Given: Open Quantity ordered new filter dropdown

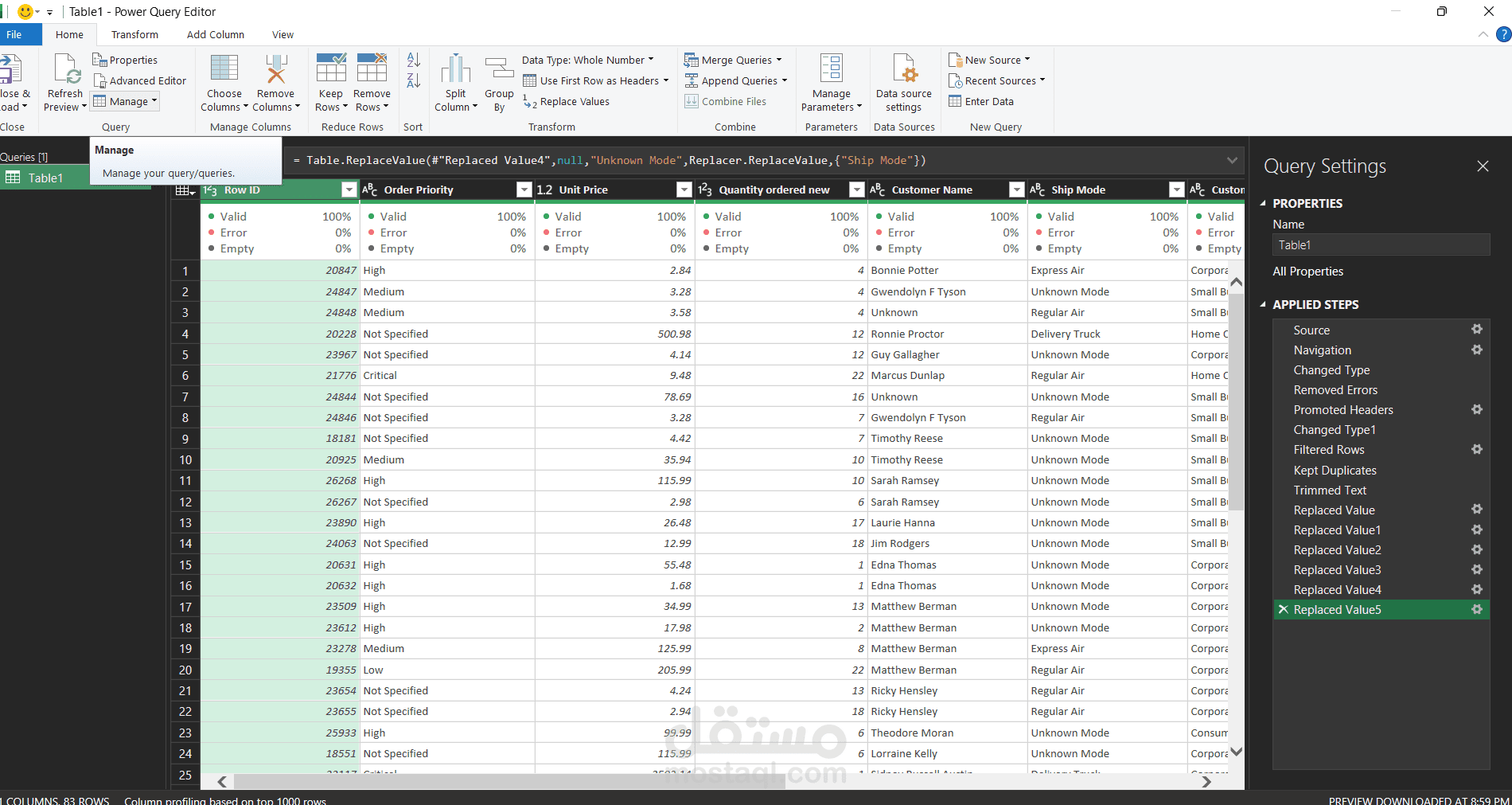Looking at the screenshot, I should (x=856, y=190).
